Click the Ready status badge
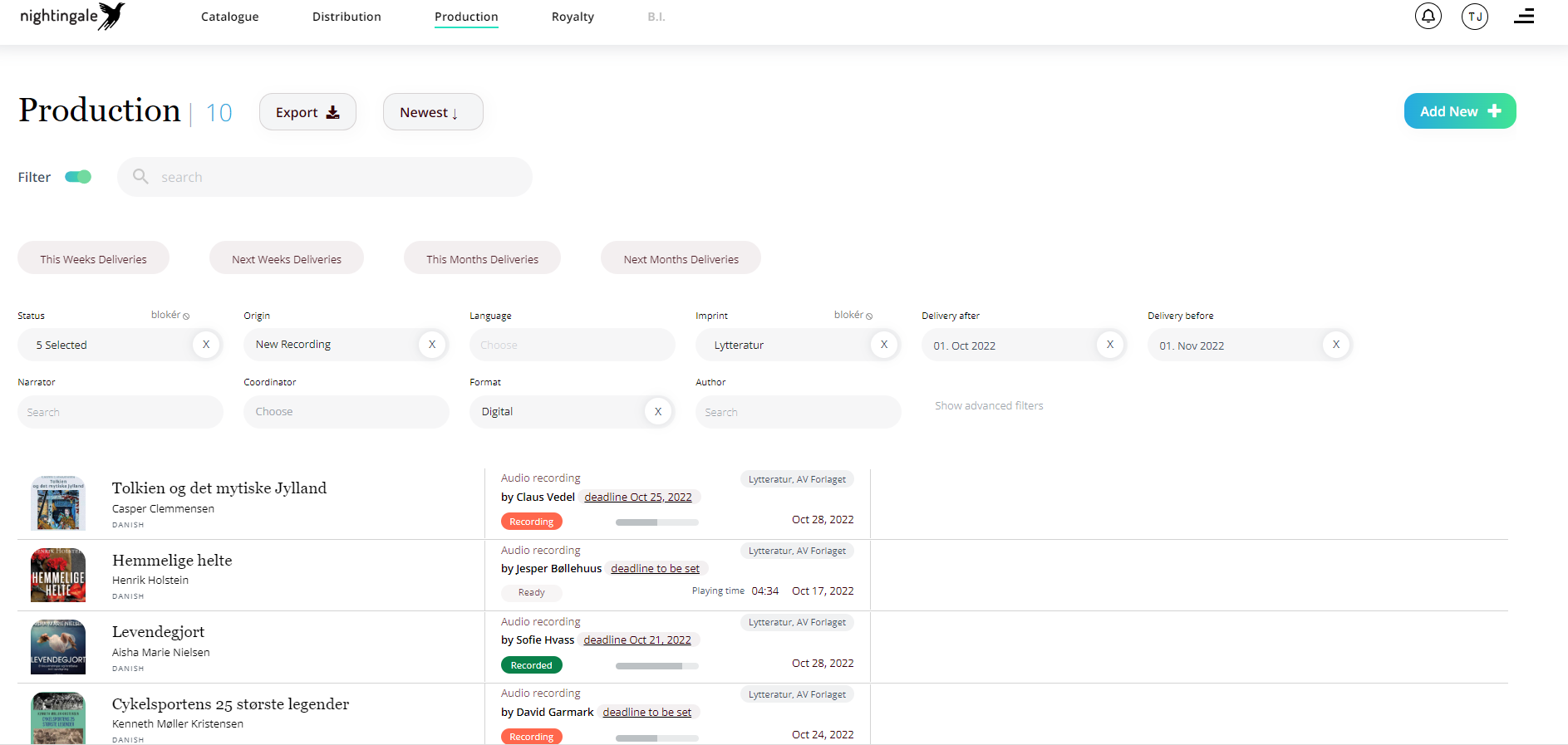 [532, 592]
